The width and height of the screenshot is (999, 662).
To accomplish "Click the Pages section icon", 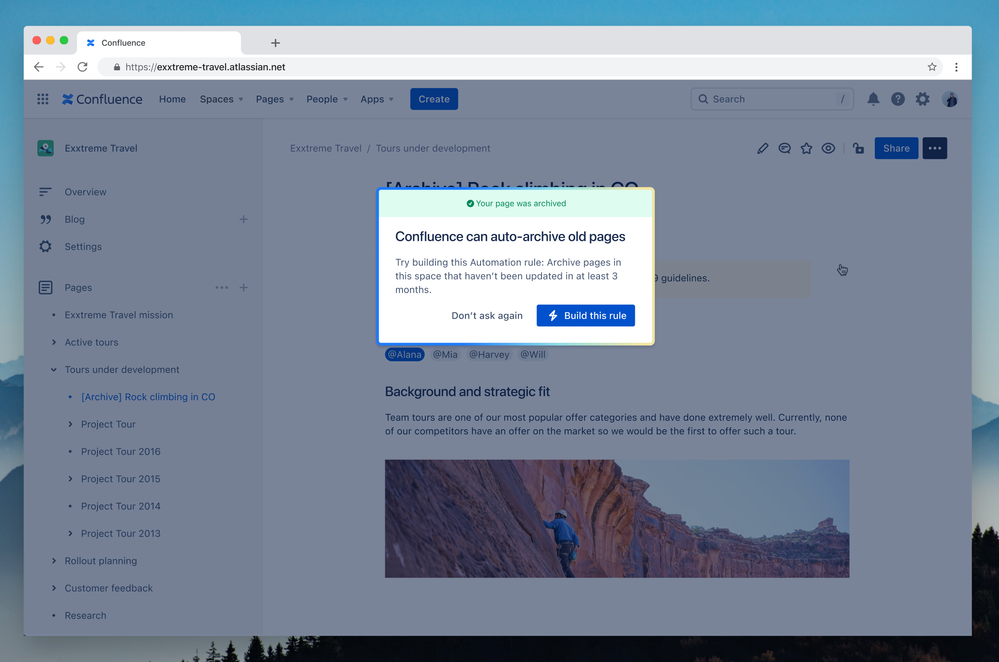I will tap(45, 287).
